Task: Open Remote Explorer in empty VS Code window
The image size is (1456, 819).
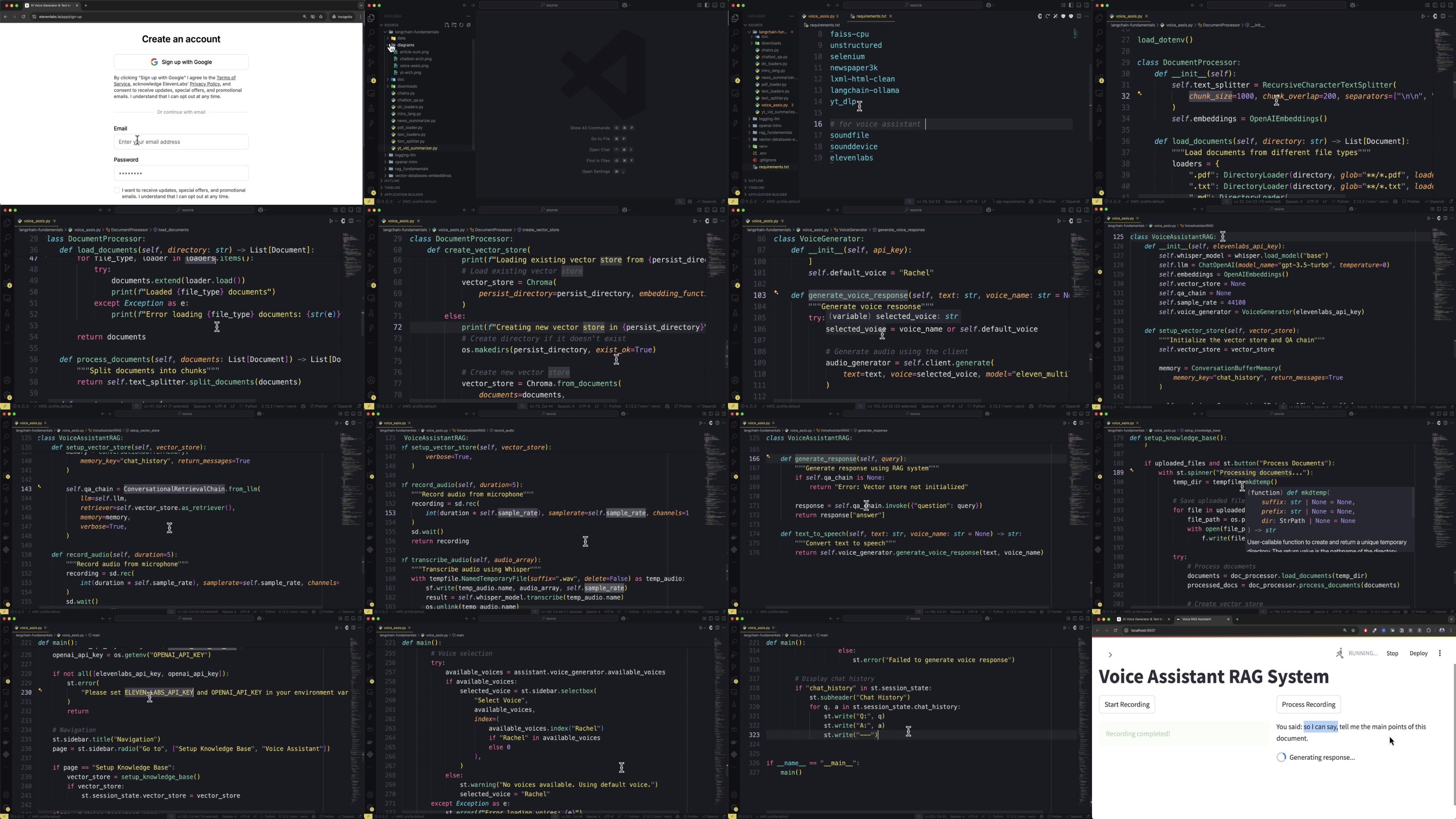Action: 371,93
